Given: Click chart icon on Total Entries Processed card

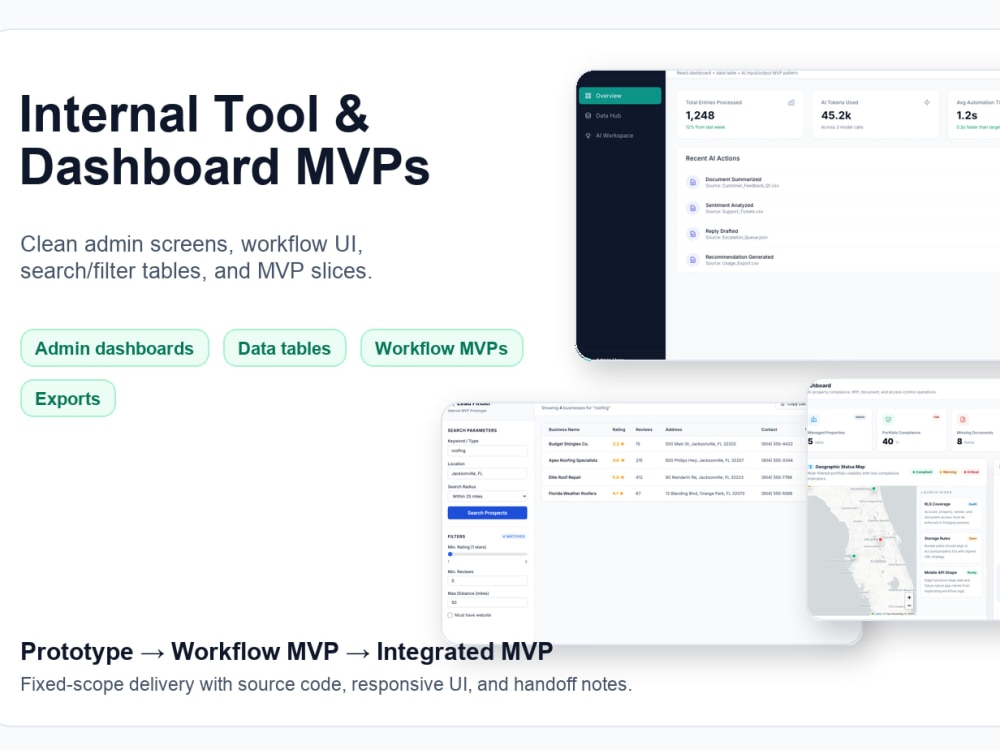Looking at the screenshot, I should click(x=791, y=102).
